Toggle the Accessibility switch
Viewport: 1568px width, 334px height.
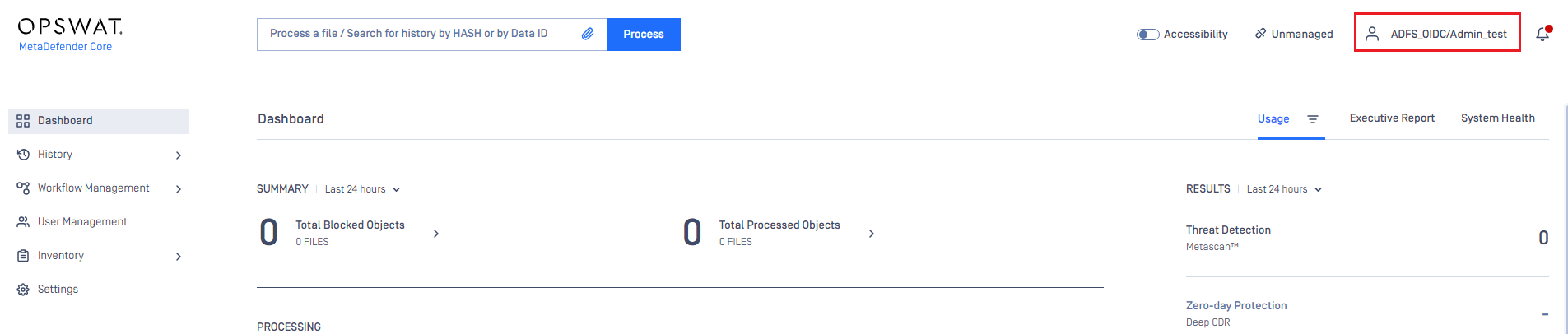(x=1147, y=35)
